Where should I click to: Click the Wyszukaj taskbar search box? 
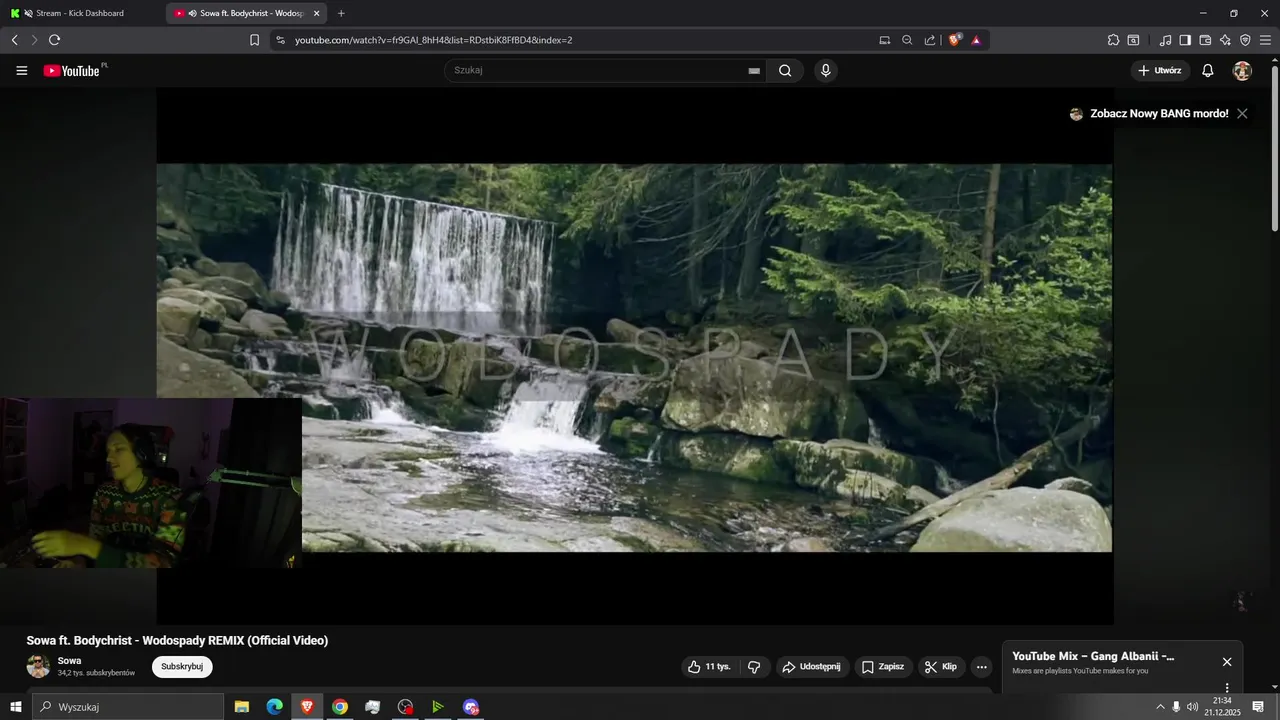click(128, 707)
